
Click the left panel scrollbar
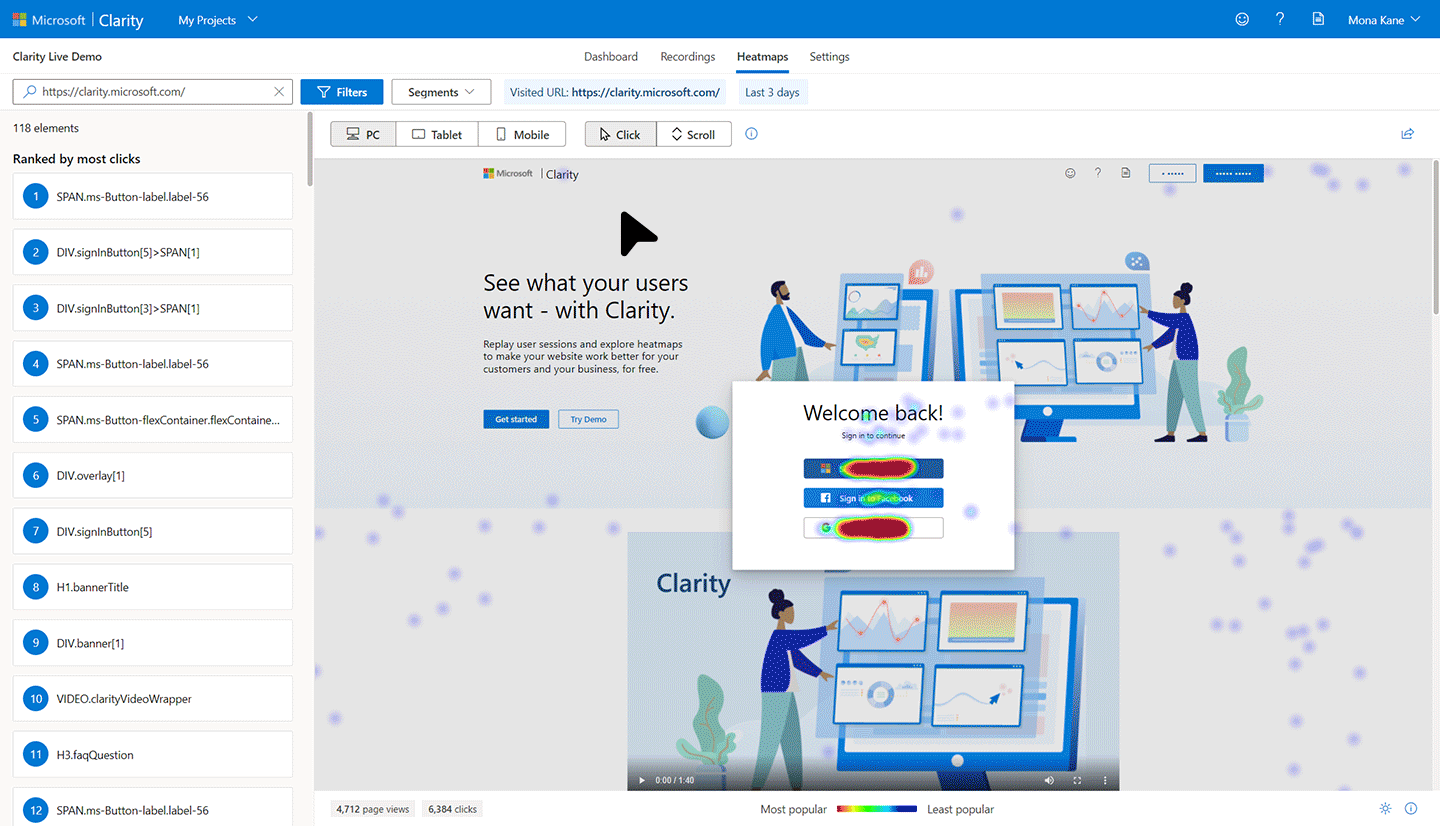[310, 148]
